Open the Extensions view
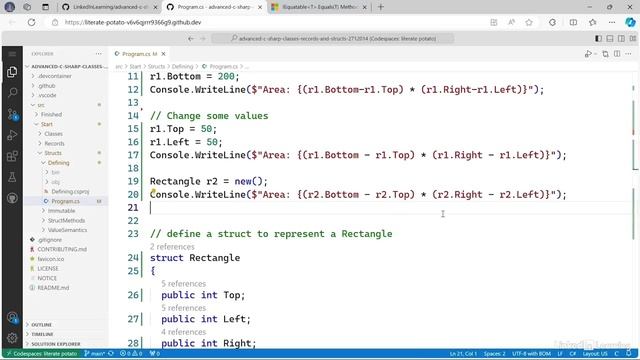The height and width of the screenshot is (360, 640). 12,156
